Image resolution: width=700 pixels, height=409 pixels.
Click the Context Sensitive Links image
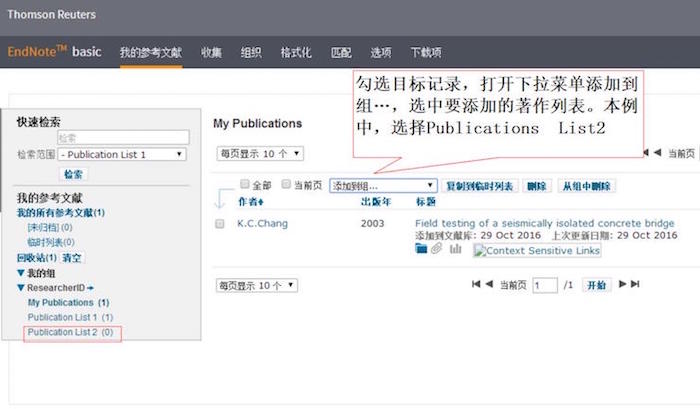tap(537, 250)
